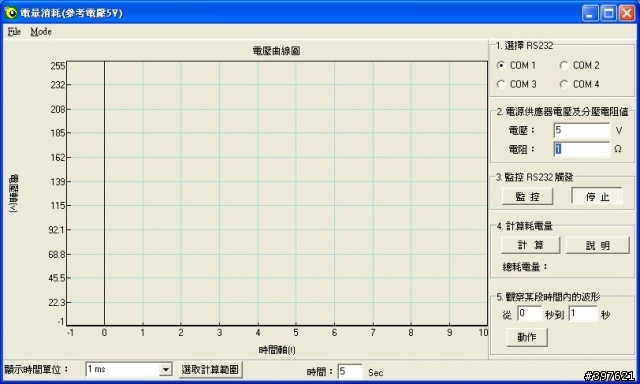This screenshot has height=384, width=640.
Task: Click the 從 start seconds field
Action: tap(530, 314)
